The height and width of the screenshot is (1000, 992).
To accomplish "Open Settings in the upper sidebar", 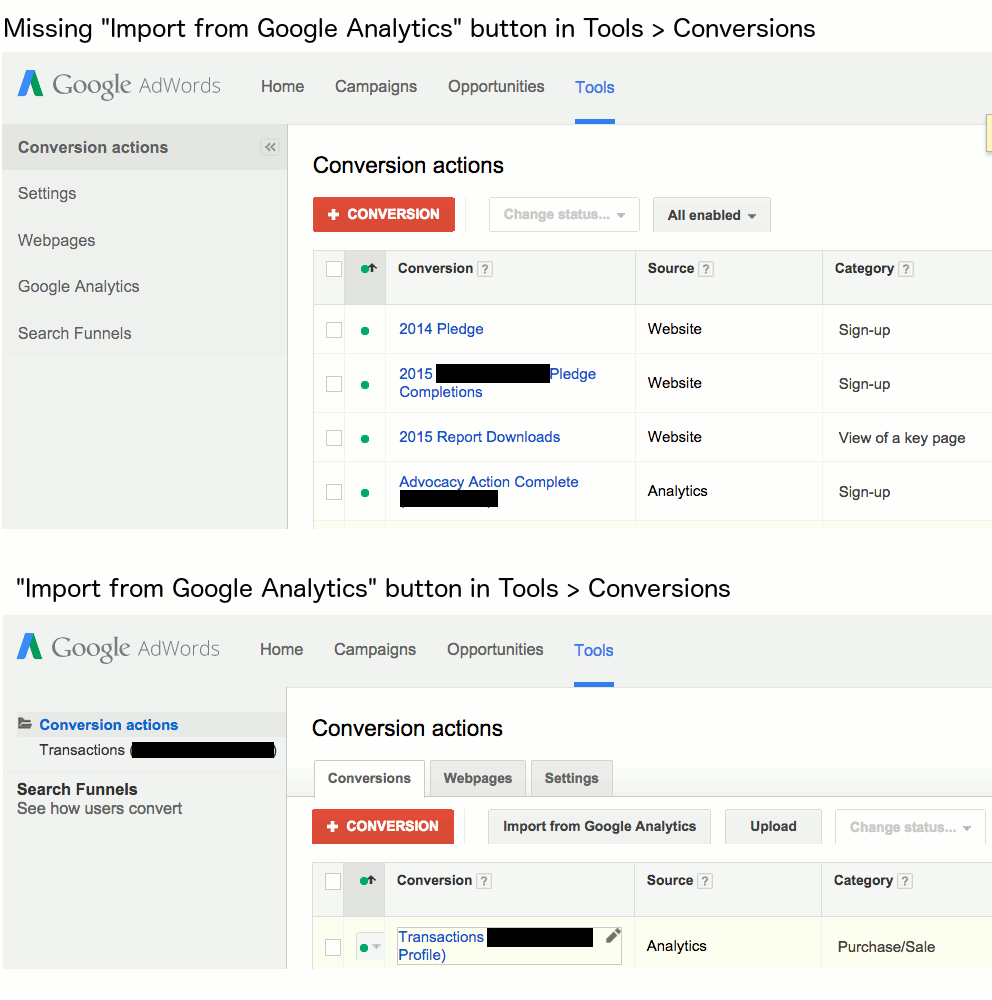I will click(x=47, y=193).
